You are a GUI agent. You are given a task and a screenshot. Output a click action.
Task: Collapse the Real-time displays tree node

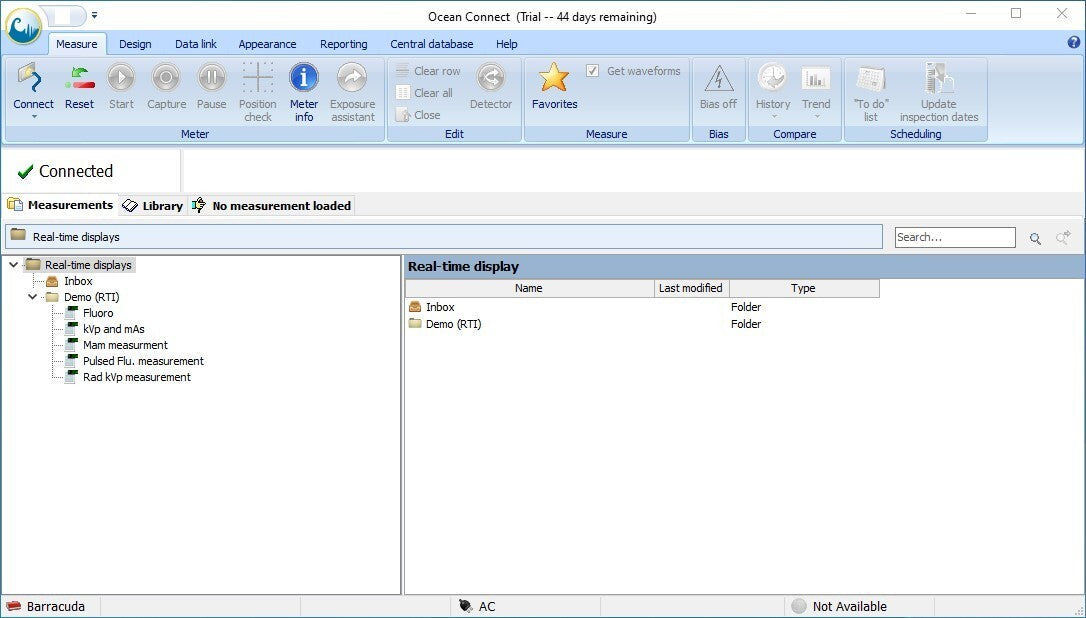click(x=13, y=265)
